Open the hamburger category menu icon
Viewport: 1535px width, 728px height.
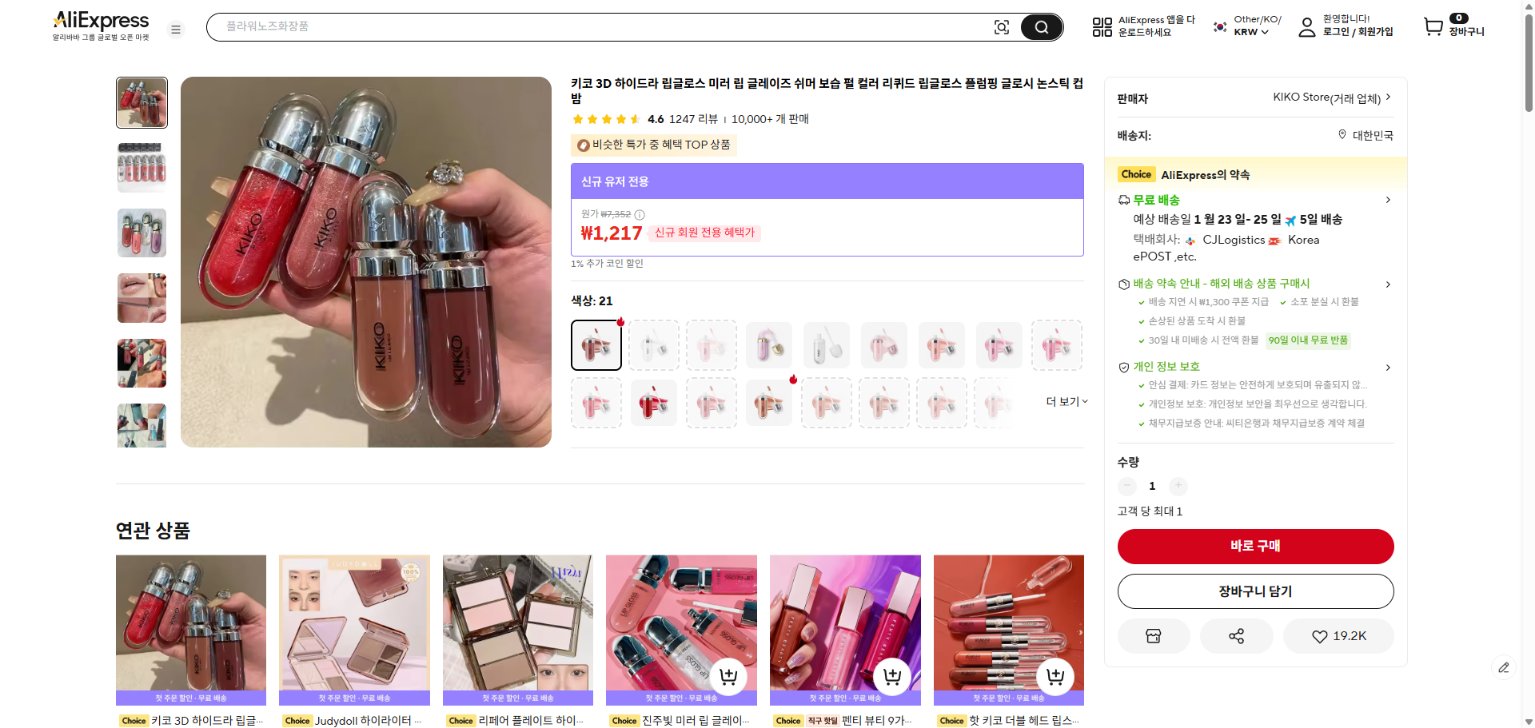click(x=176, y=29)
